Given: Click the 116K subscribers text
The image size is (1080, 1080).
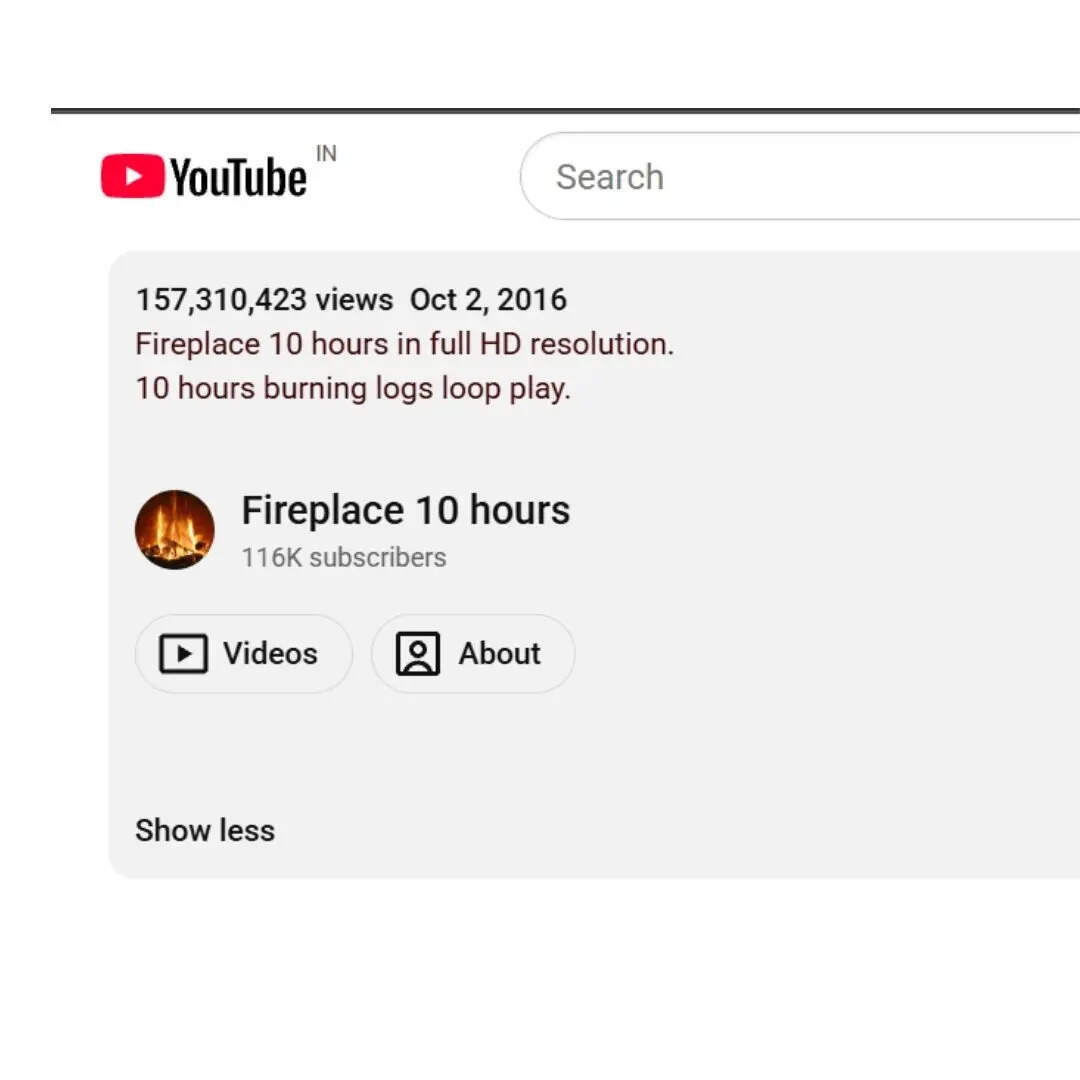Looking at the screenshot, I should pos(343,557).
